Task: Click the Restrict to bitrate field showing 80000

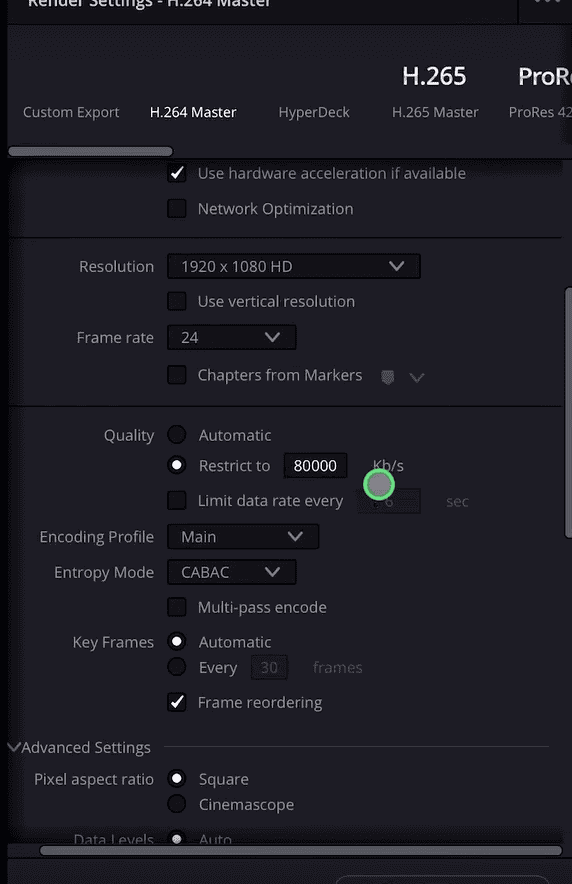Action: click(315, 466)
